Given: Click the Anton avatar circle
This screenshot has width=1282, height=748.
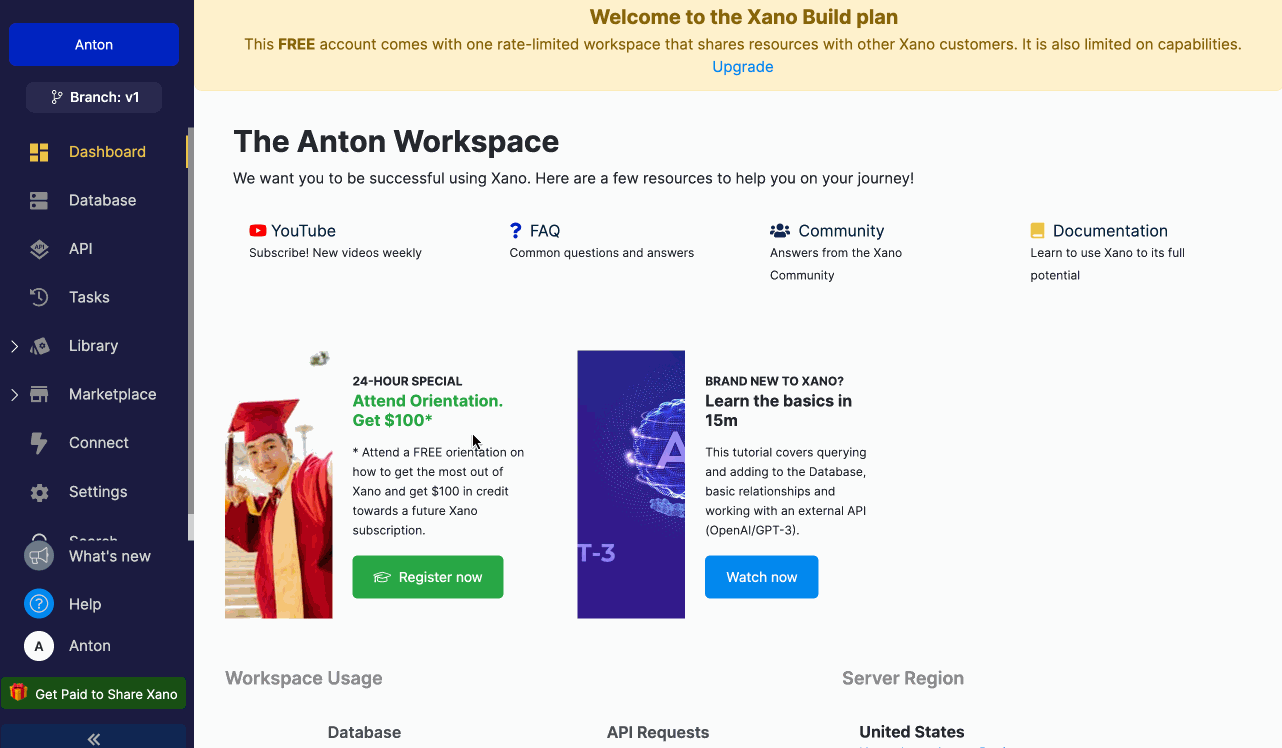Looking at the screenshot, I should tap(39, 646).
